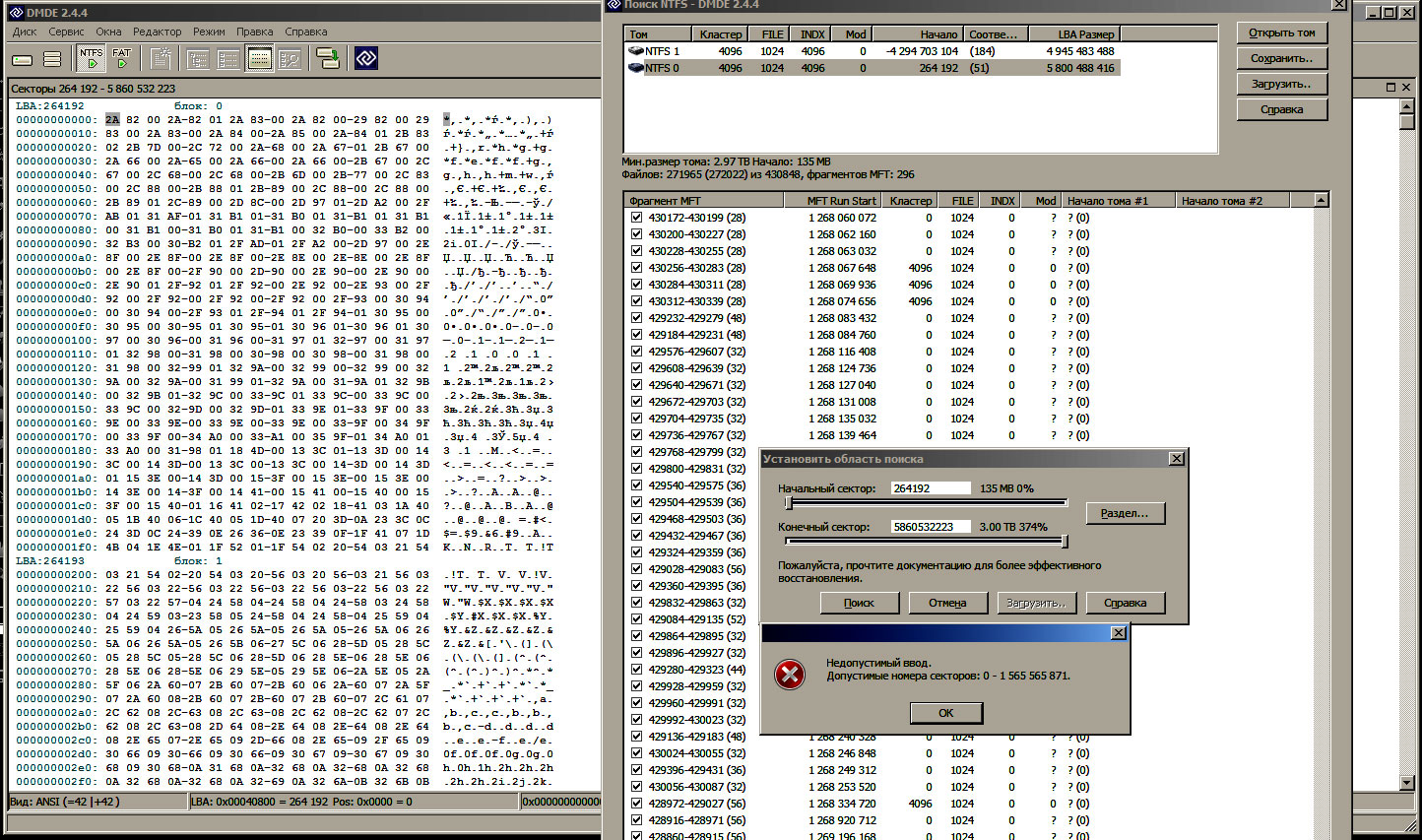Screen dimensions: 1422x840
Task: Start the FAT search tool
Action: coord(122,59)
